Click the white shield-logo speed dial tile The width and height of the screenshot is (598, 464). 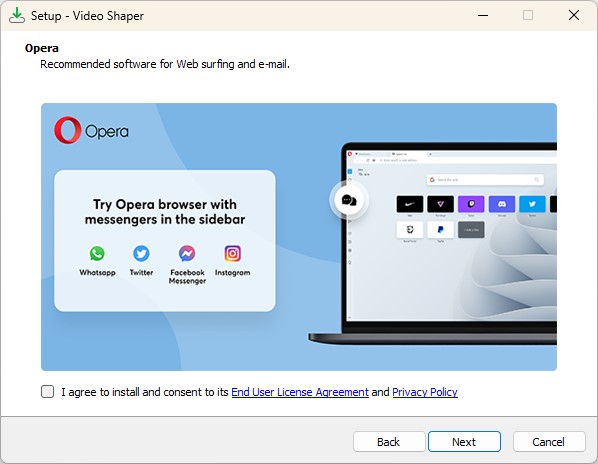pos(410,230)
